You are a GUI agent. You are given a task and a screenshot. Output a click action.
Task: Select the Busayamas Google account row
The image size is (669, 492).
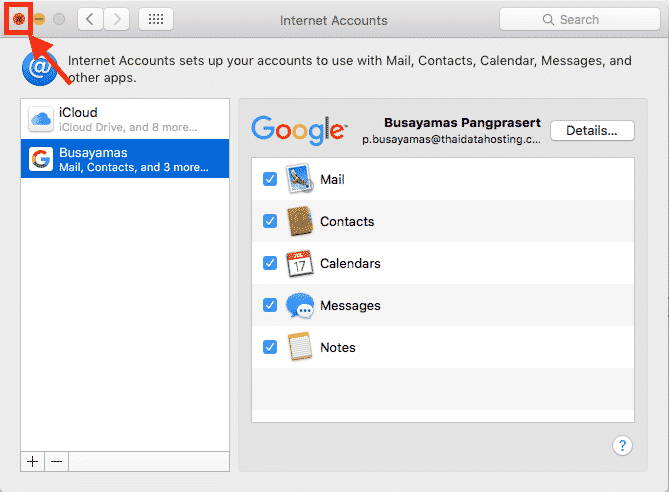pos(125,159)
